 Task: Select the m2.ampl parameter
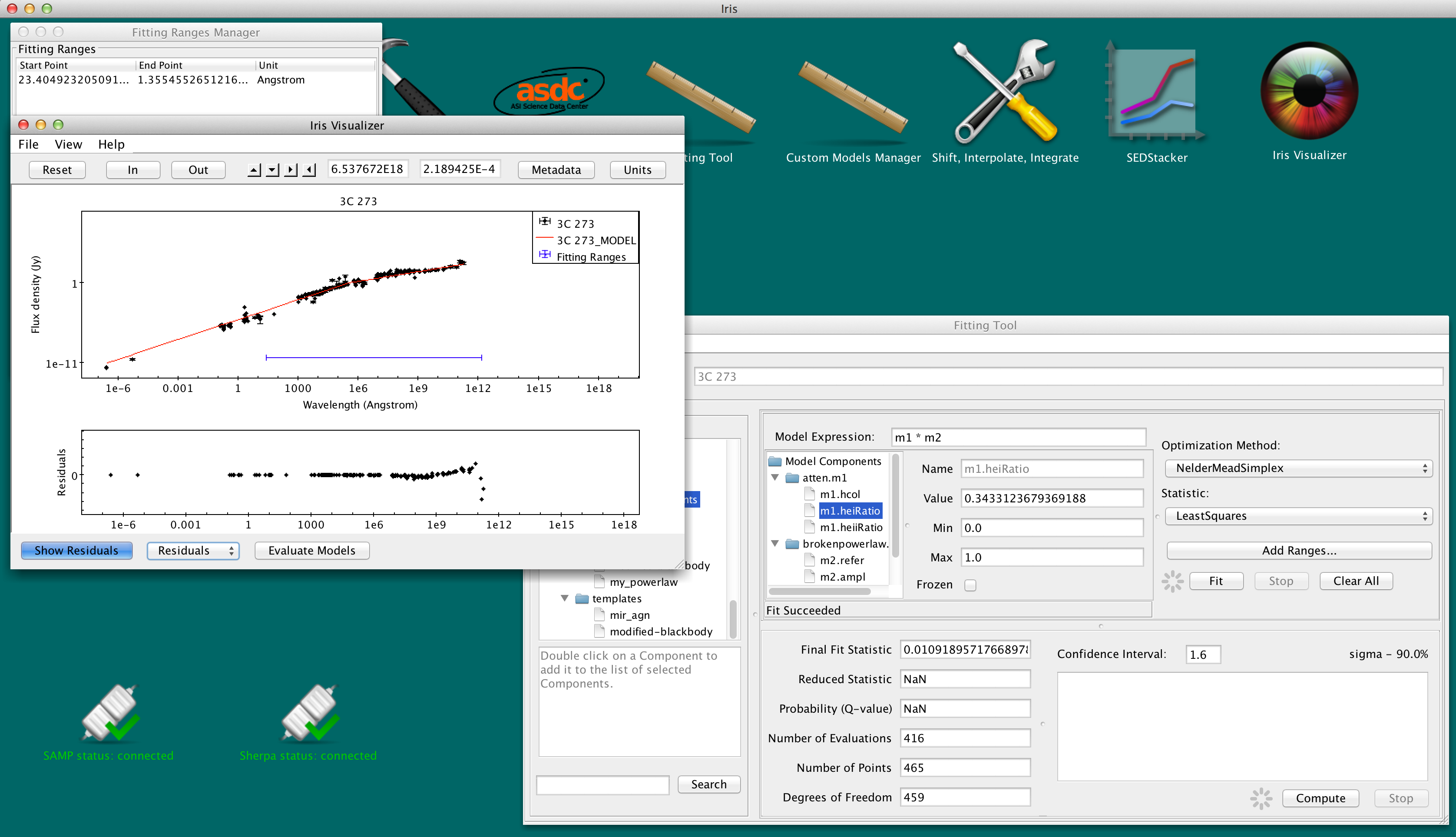tap(842, 577)
